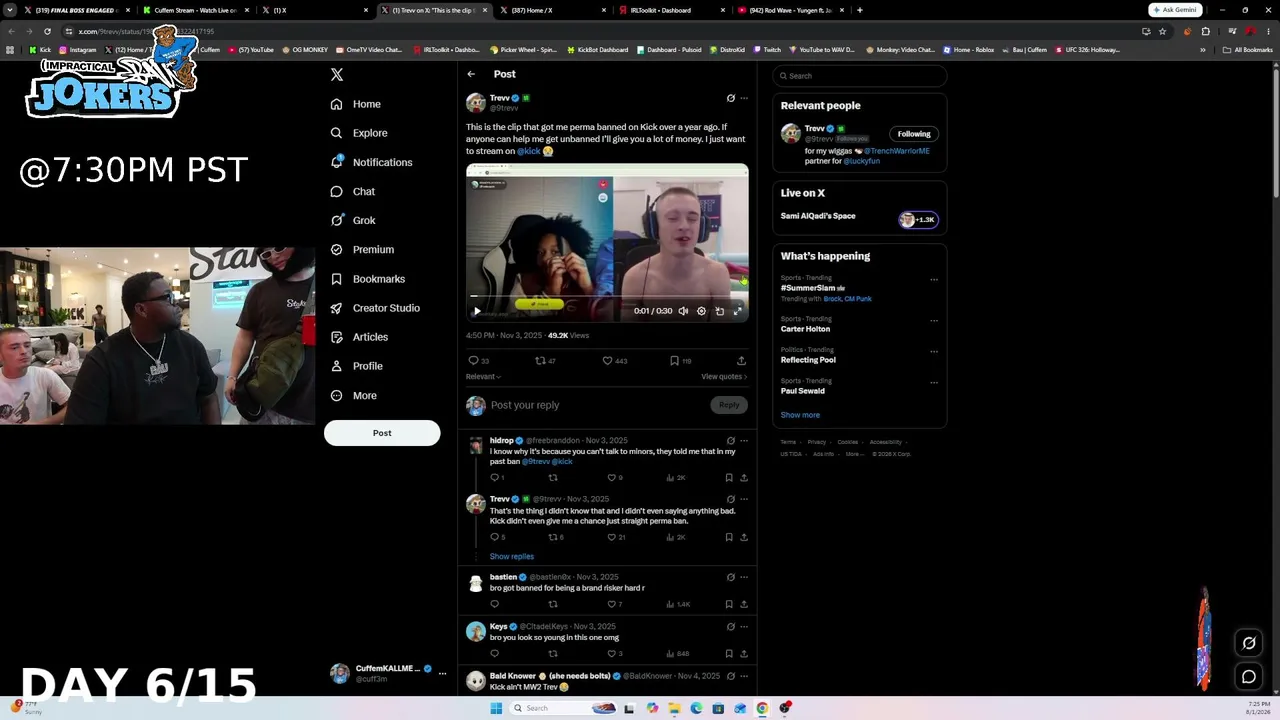
Task: Click the X Search field
Action: 860,76
